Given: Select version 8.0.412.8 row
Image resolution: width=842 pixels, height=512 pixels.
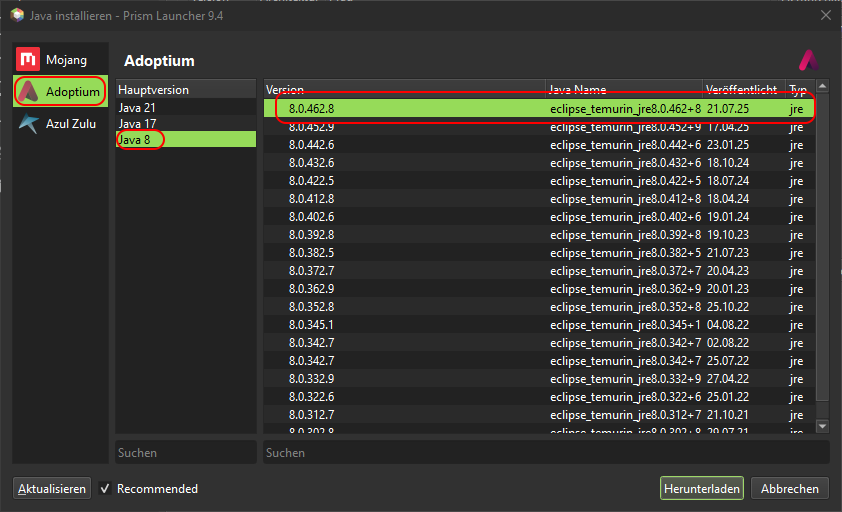Looking at the screenshot, I should 539,199.
